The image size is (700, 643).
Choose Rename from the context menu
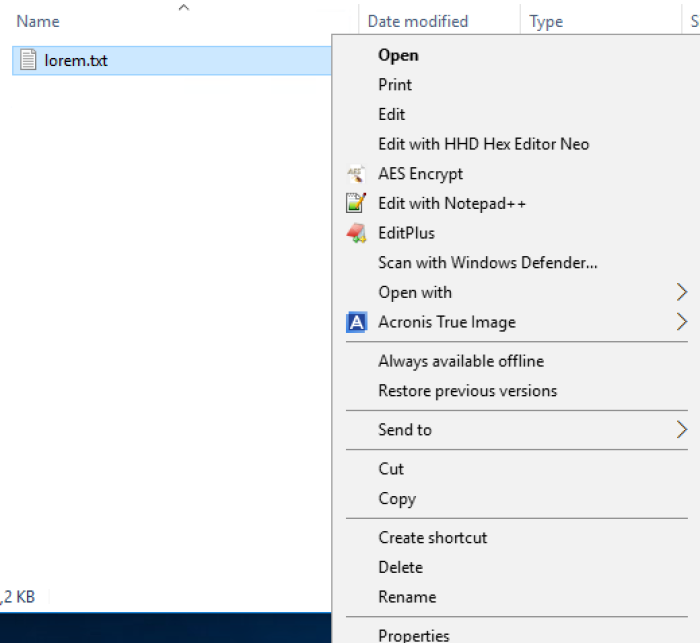517,597
